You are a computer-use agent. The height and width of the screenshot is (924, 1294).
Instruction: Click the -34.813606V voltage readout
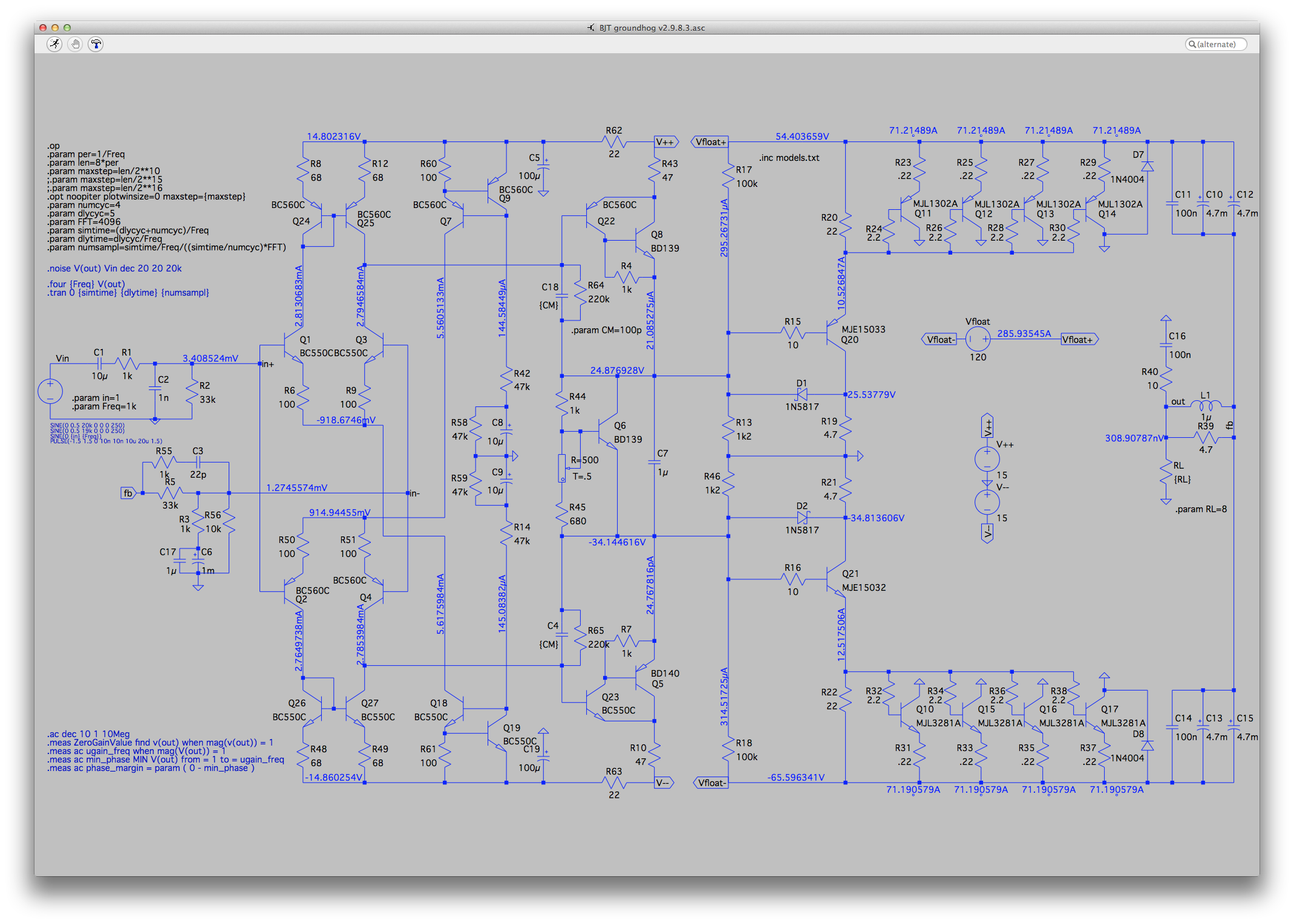(x=876, y=518)
